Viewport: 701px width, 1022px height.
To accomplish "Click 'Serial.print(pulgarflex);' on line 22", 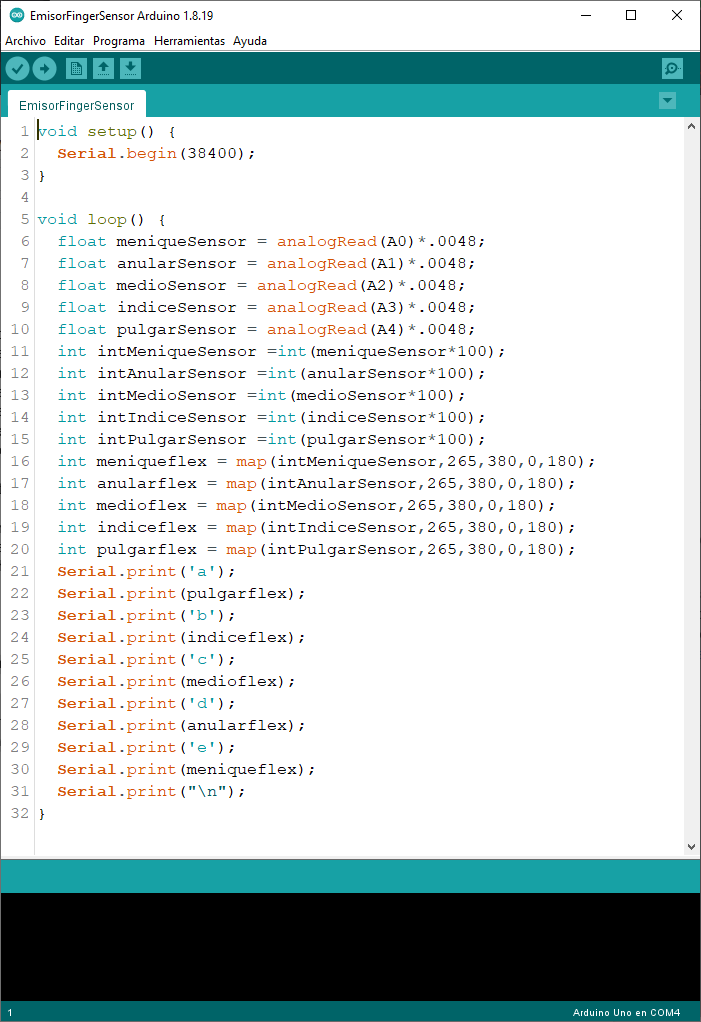I will click(x=181, y=594).
